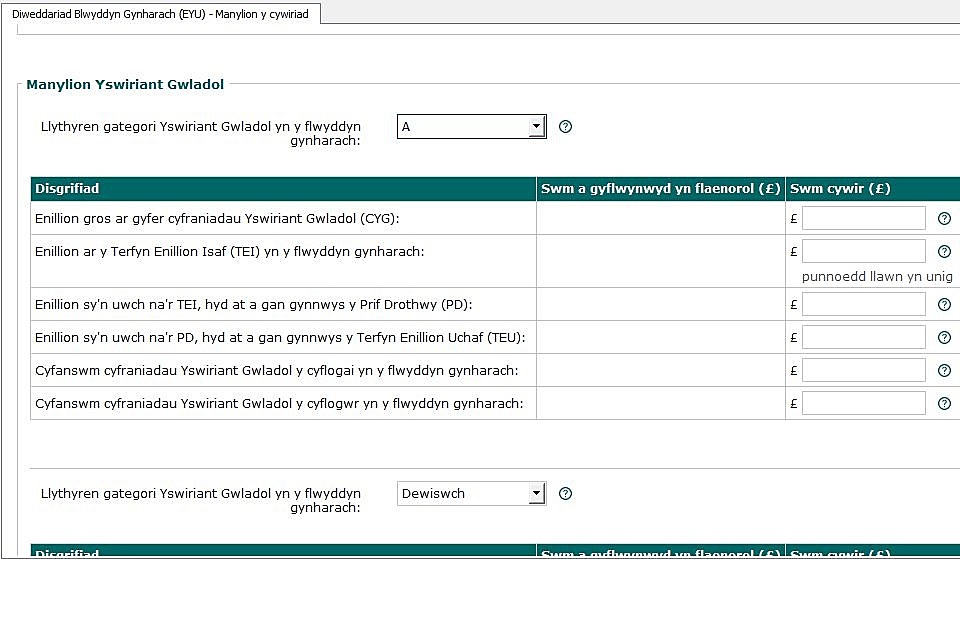The height and width of the screenshot is (640, 960).
Task: Click the Prif Drothwy (PD) earnings input
Action: (863, 305)
